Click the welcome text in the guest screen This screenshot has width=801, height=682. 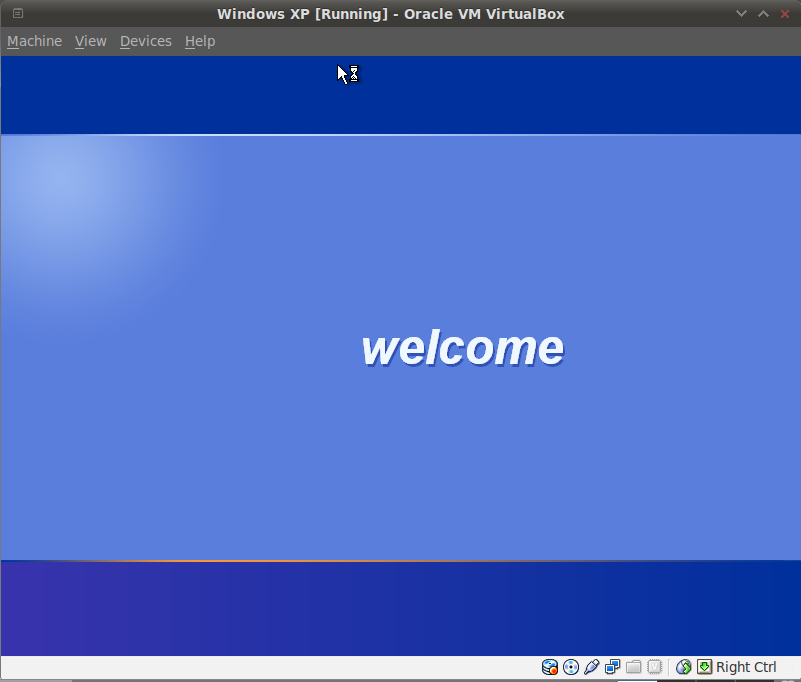coord(463,348)
